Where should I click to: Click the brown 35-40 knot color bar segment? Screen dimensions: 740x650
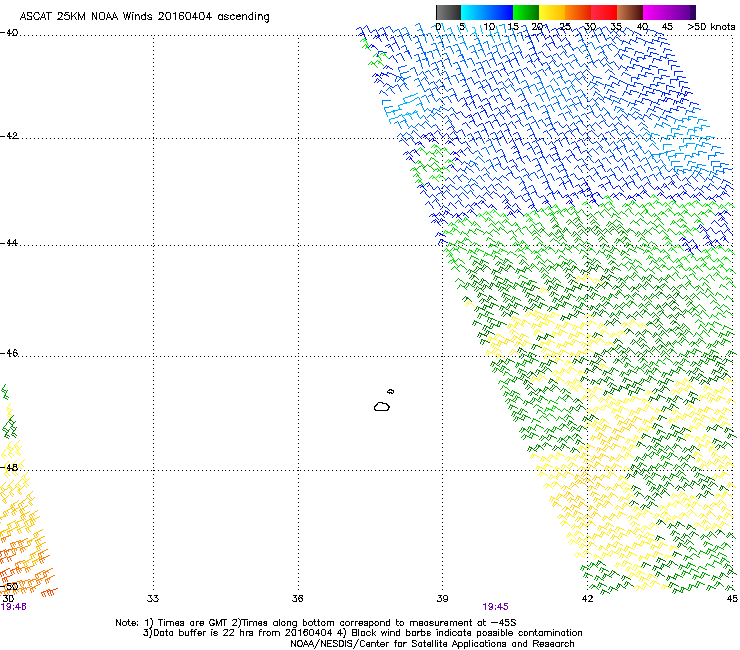630,12
